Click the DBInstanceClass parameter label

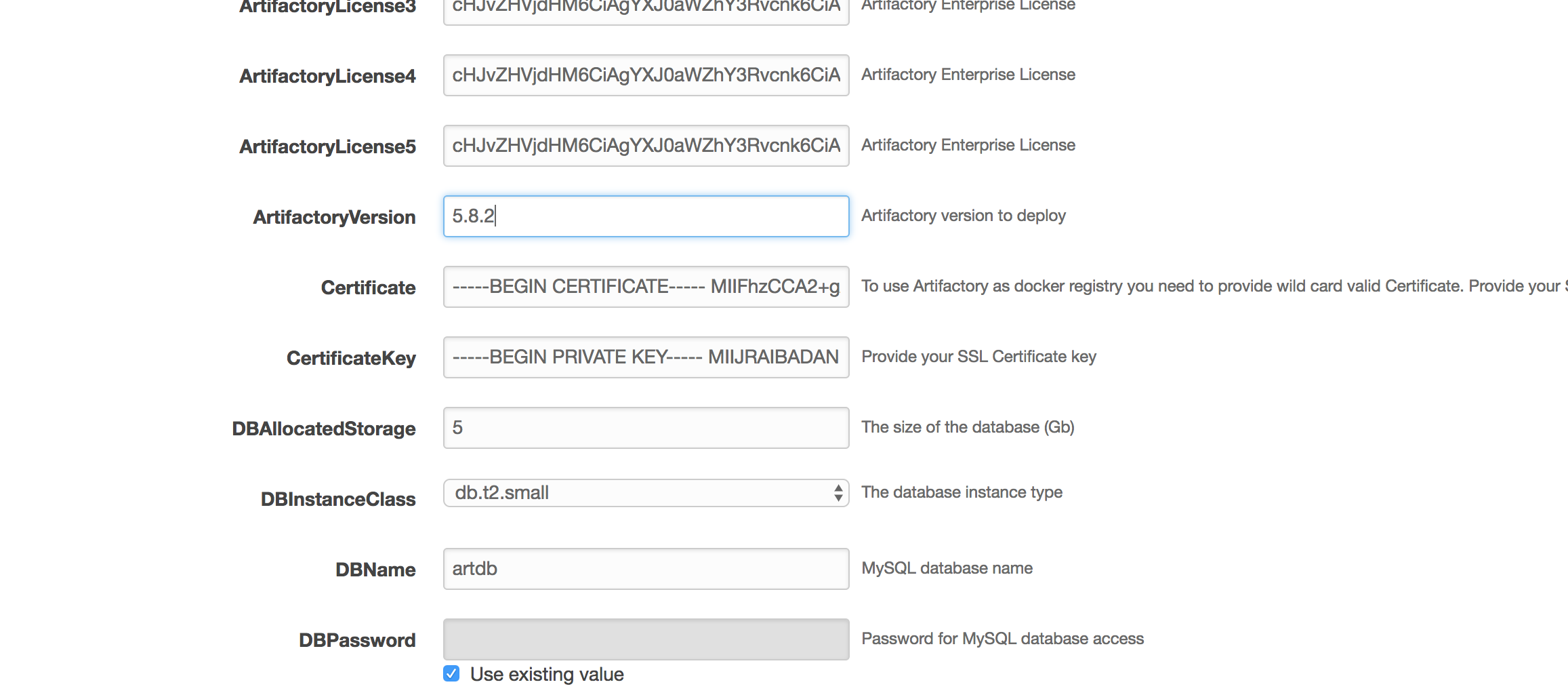(x=338, y=499)
